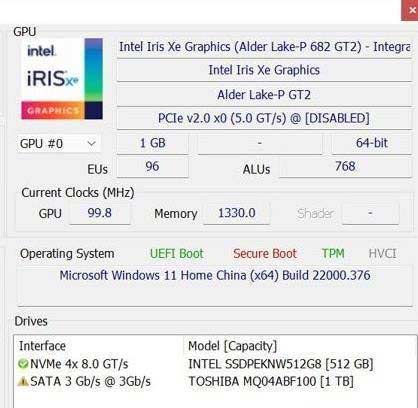Click the Operating System label

(x=67, y=254)
